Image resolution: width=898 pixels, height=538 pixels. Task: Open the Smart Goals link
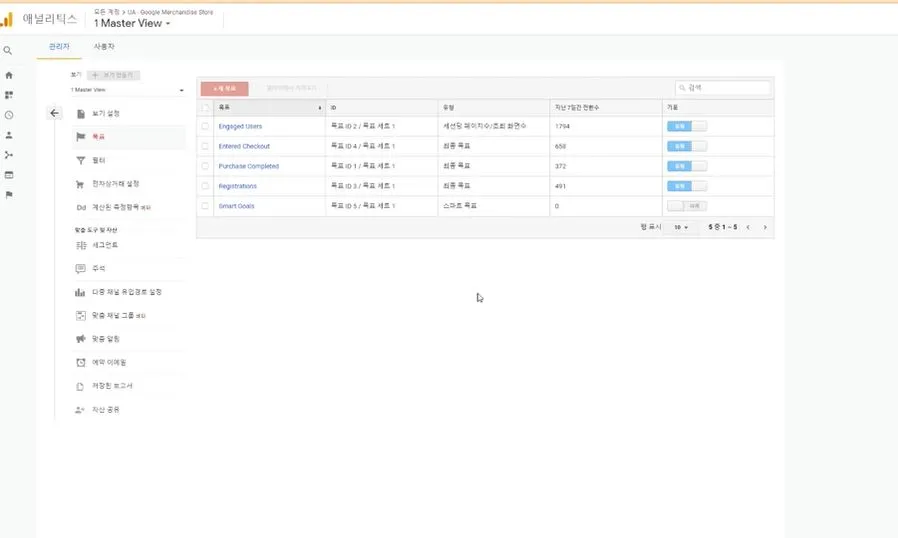pyautogui.click(x=237, y=206)
